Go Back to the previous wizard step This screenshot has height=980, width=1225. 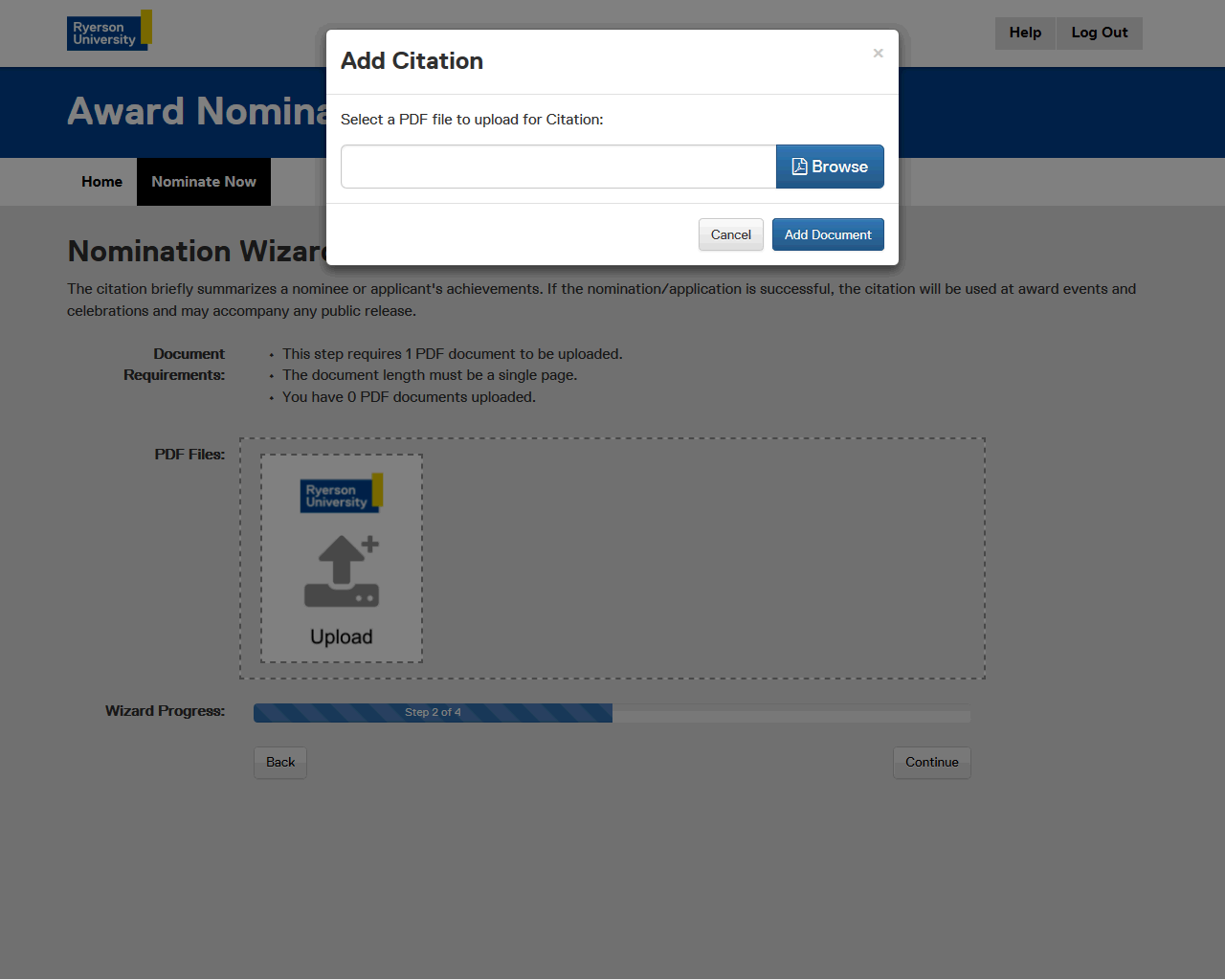point(280,763)
